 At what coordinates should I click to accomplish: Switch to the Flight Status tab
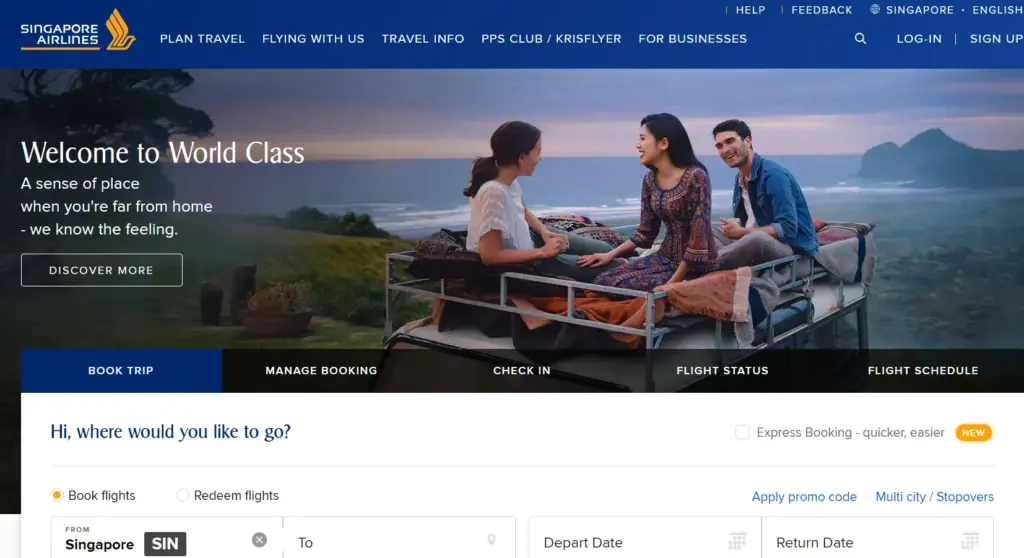coord(722,370)
